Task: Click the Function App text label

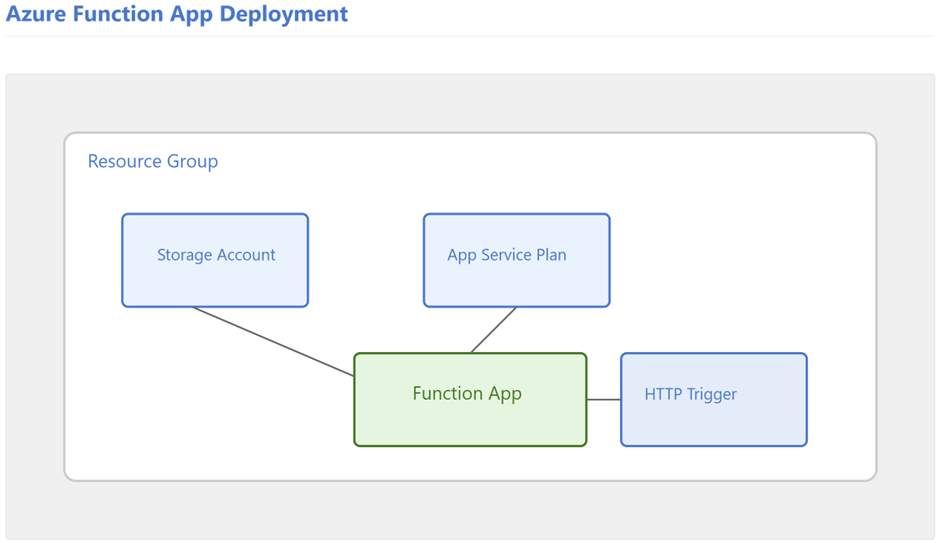Action: coord(467,393)
